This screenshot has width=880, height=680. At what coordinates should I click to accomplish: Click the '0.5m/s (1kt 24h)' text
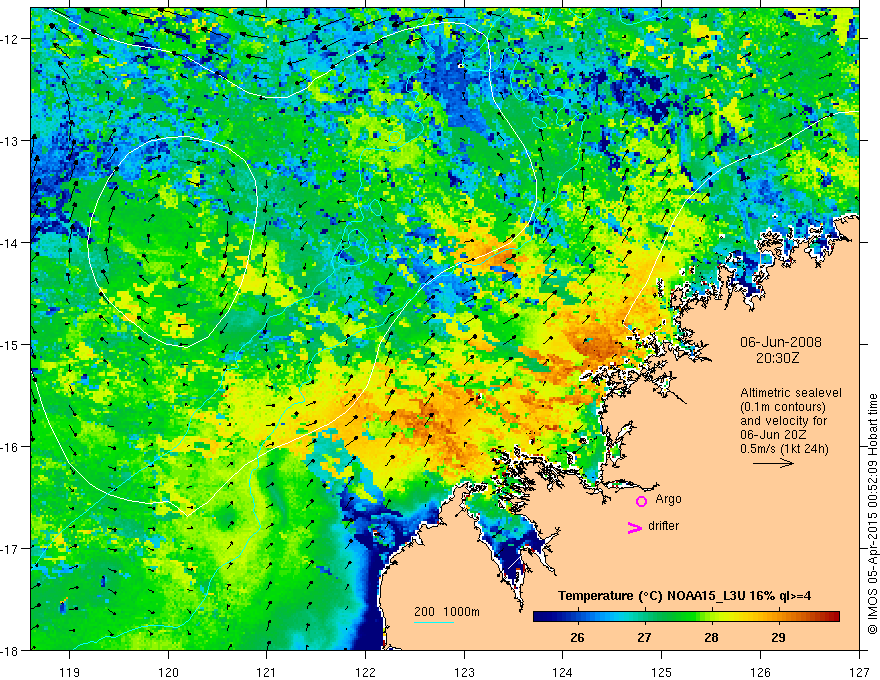[x=784, y=449]
